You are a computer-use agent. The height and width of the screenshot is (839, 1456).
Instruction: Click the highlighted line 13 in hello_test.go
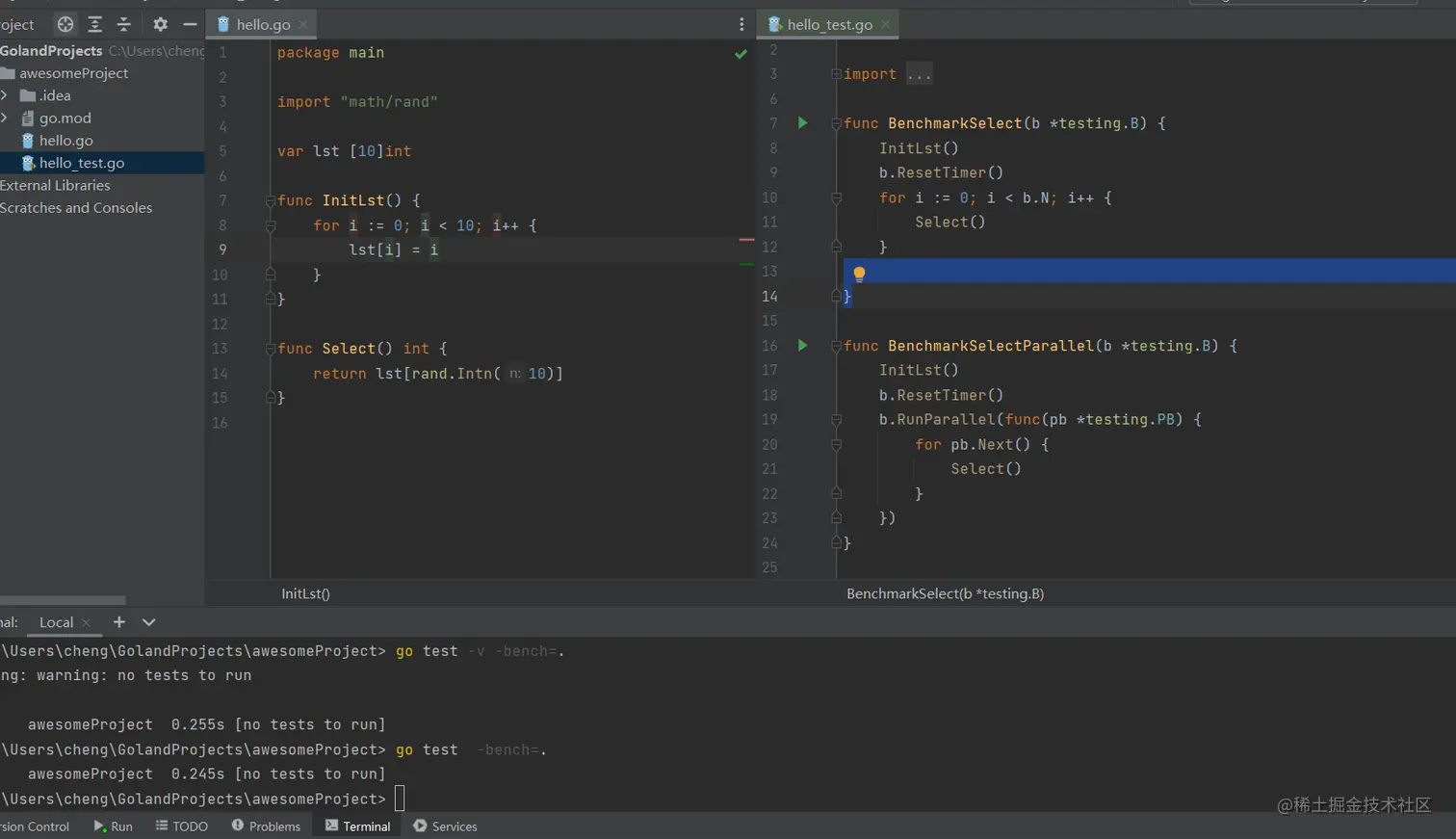tap(1150, 271)
